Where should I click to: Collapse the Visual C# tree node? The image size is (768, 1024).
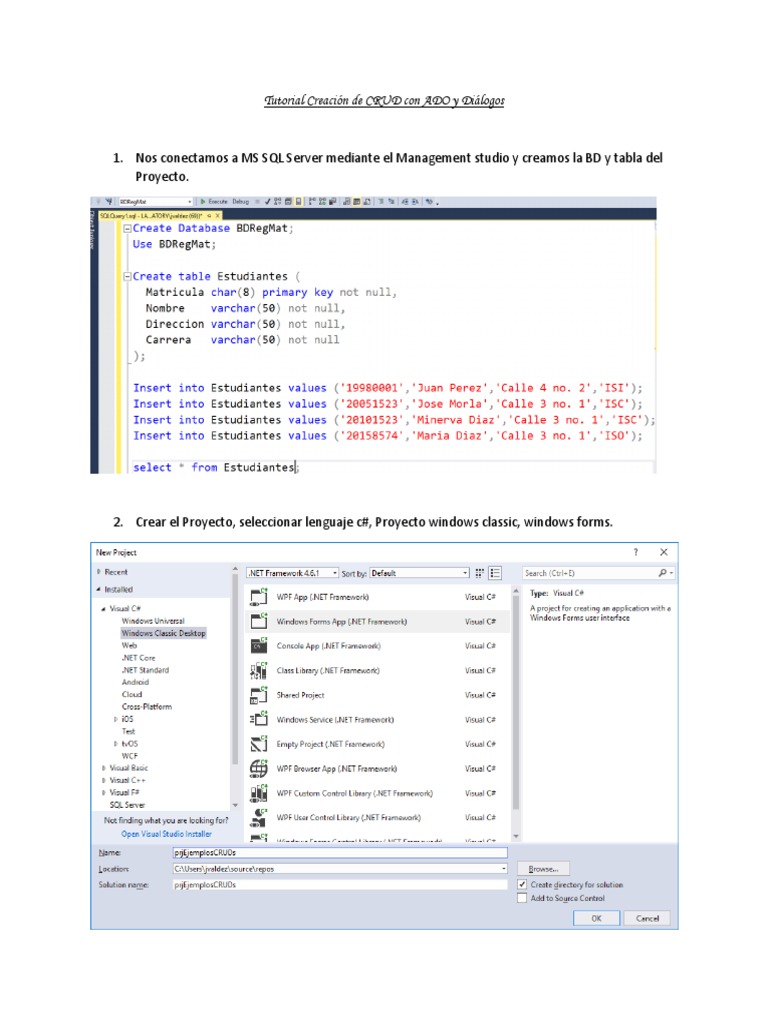tap(103, 609)
